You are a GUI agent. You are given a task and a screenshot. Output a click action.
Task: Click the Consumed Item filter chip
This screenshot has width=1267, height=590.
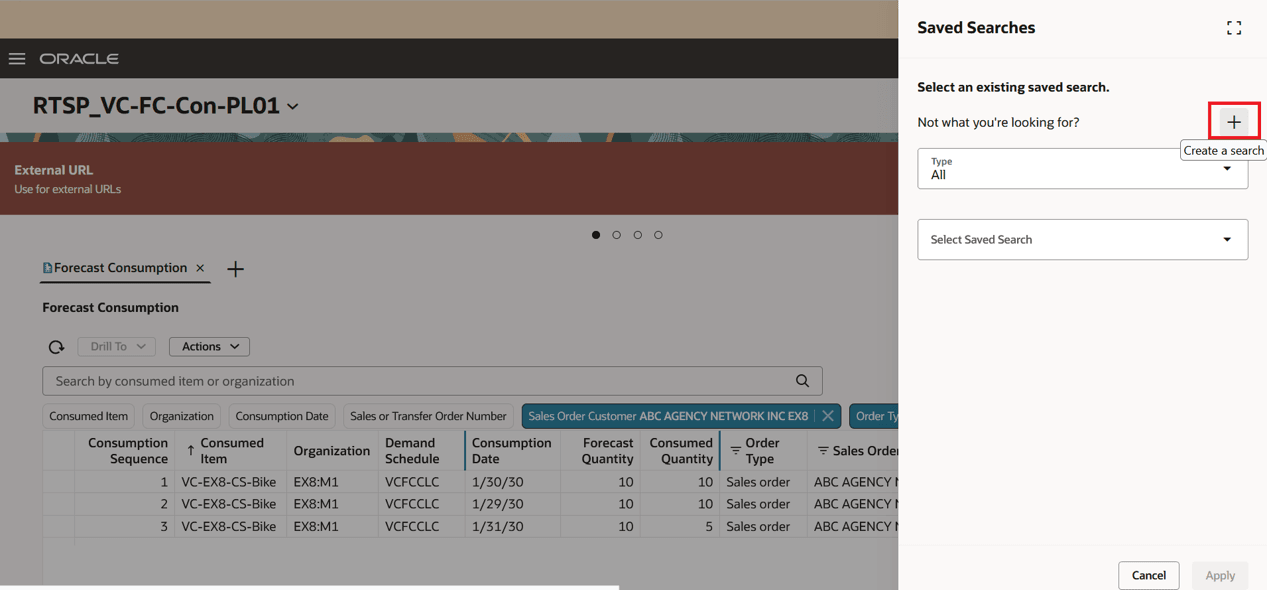click(x=89, y=416)
